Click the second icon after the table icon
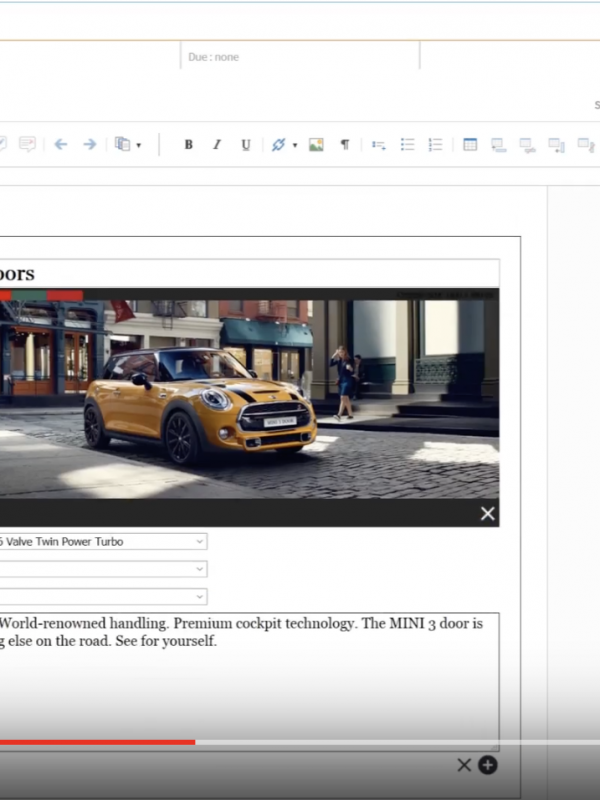The image size is (600, 800). point(527,145)
